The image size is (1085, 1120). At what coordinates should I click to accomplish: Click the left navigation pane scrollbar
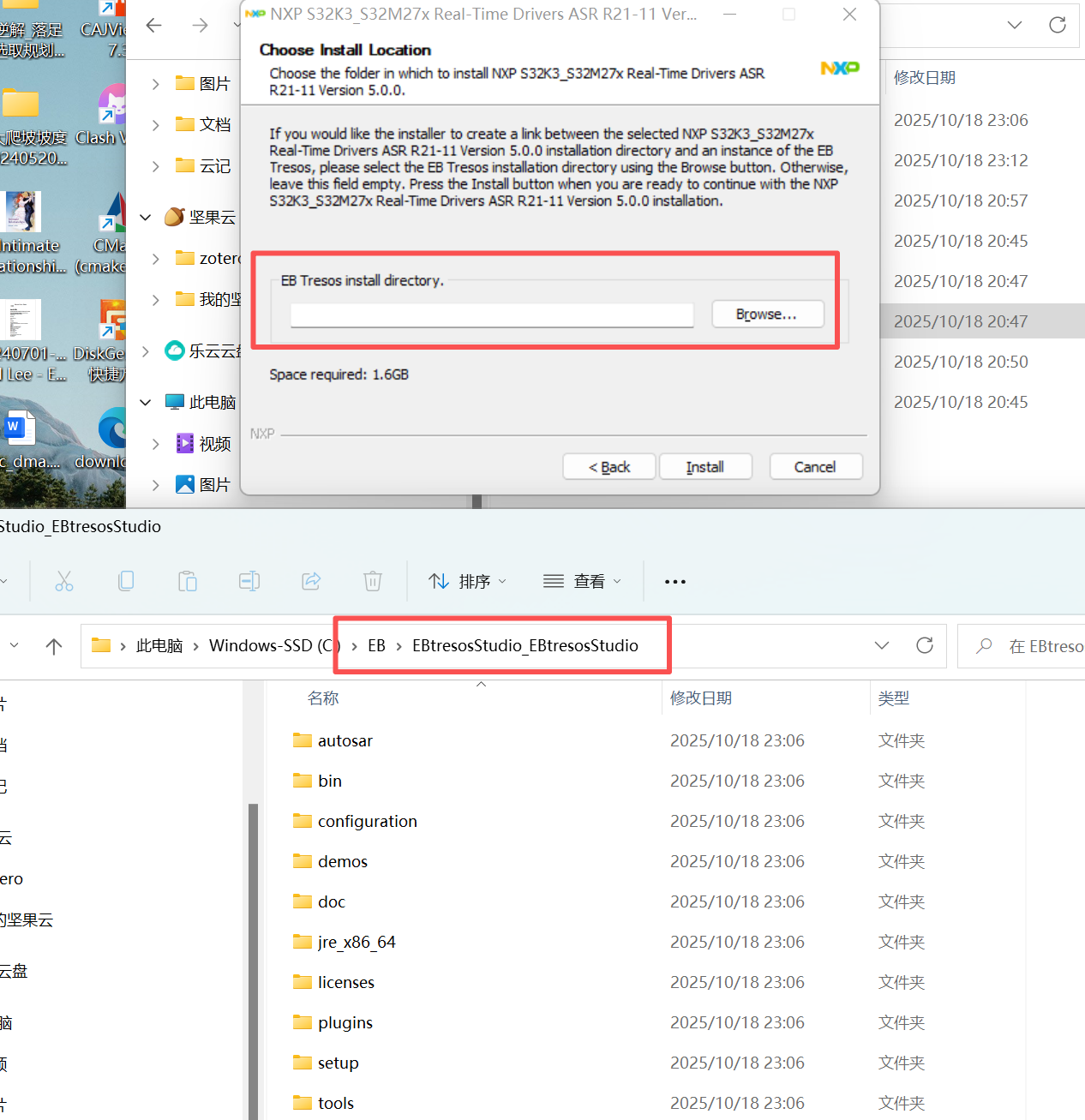coord(253,960)
